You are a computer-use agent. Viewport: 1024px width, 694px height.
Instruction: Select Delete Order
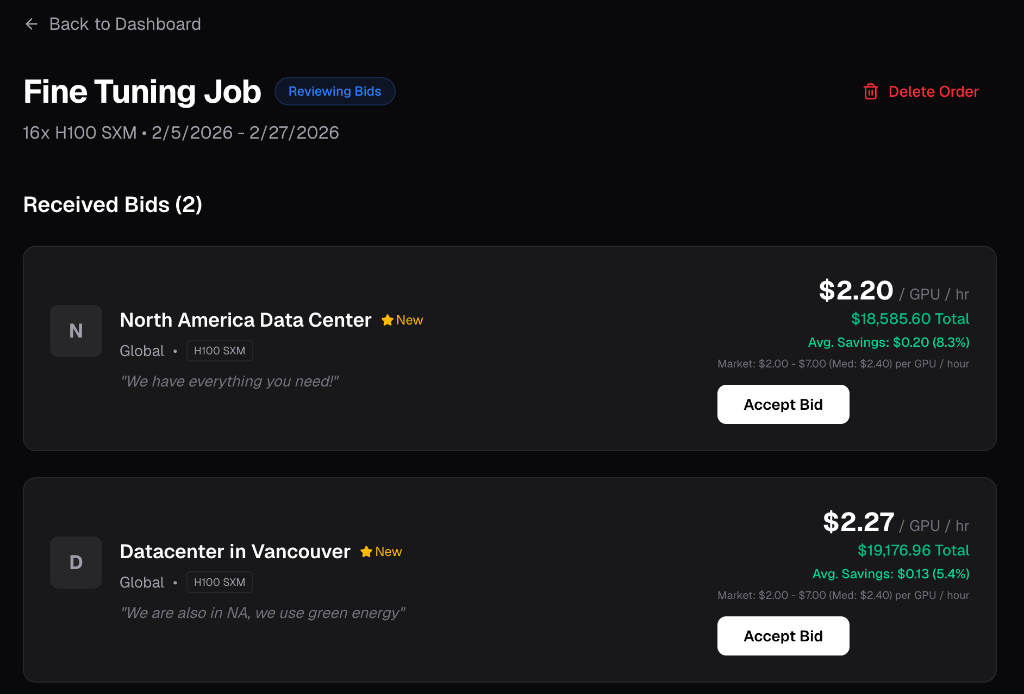pos(934,91)
